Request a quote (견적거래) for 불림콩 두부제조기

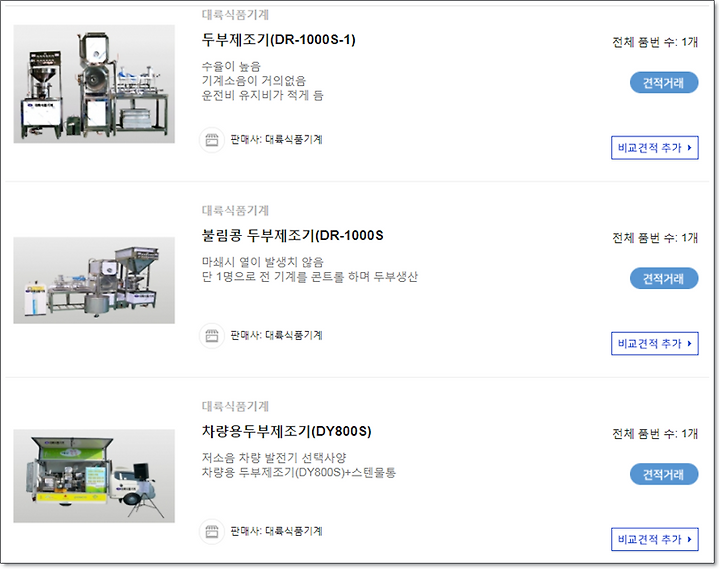point(664,278)
